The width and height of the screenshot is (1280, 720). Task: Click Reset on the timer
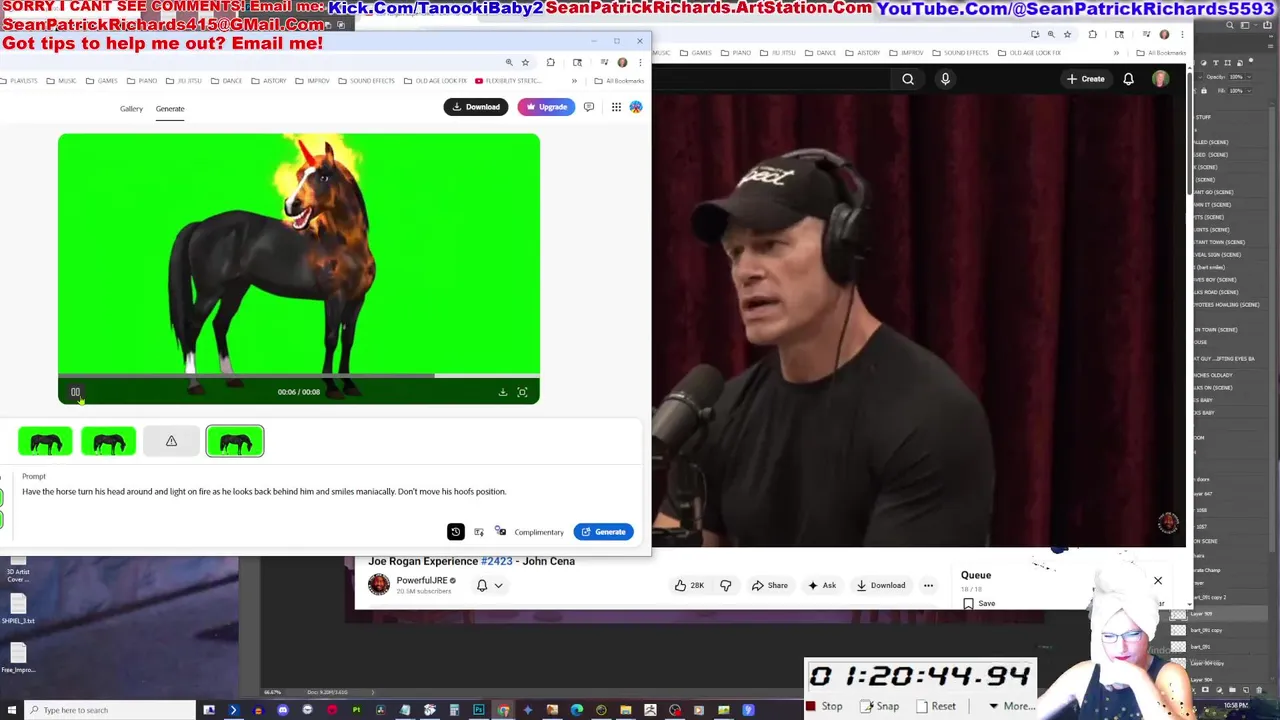coord(937,706)
